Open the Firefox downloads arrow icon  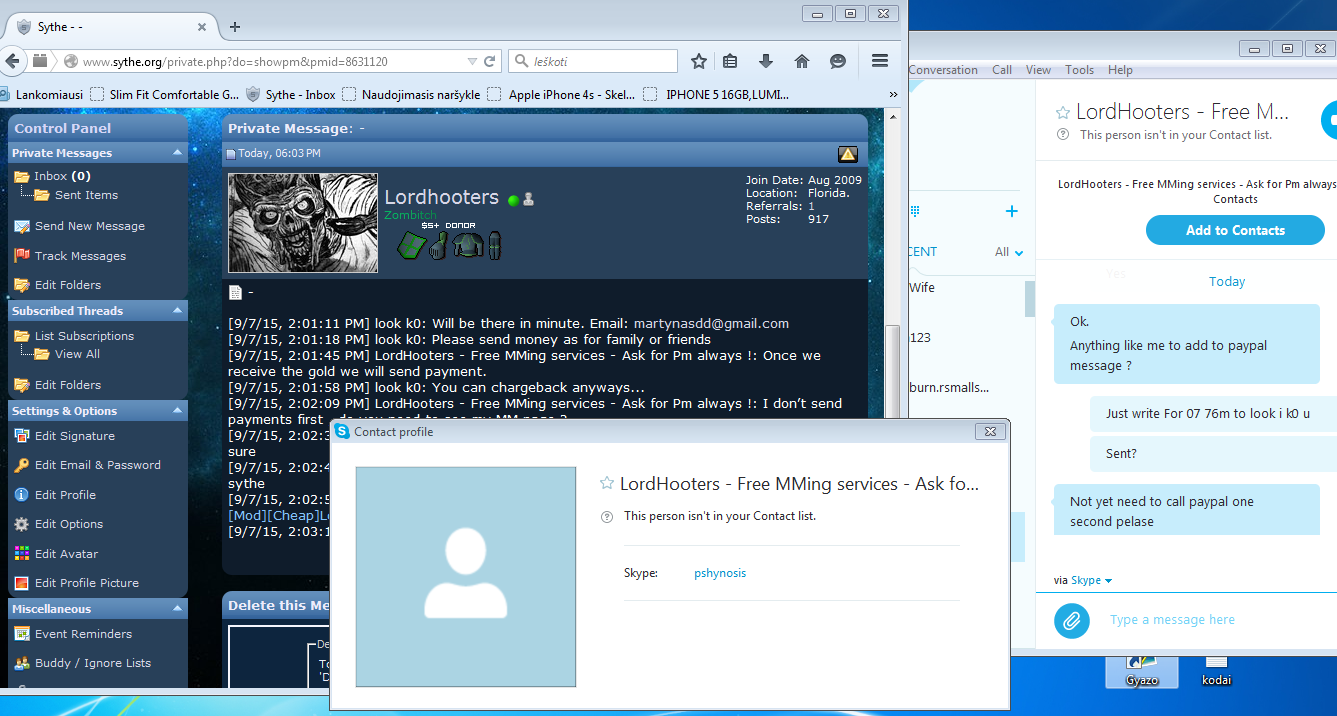(x=766, y=61)
